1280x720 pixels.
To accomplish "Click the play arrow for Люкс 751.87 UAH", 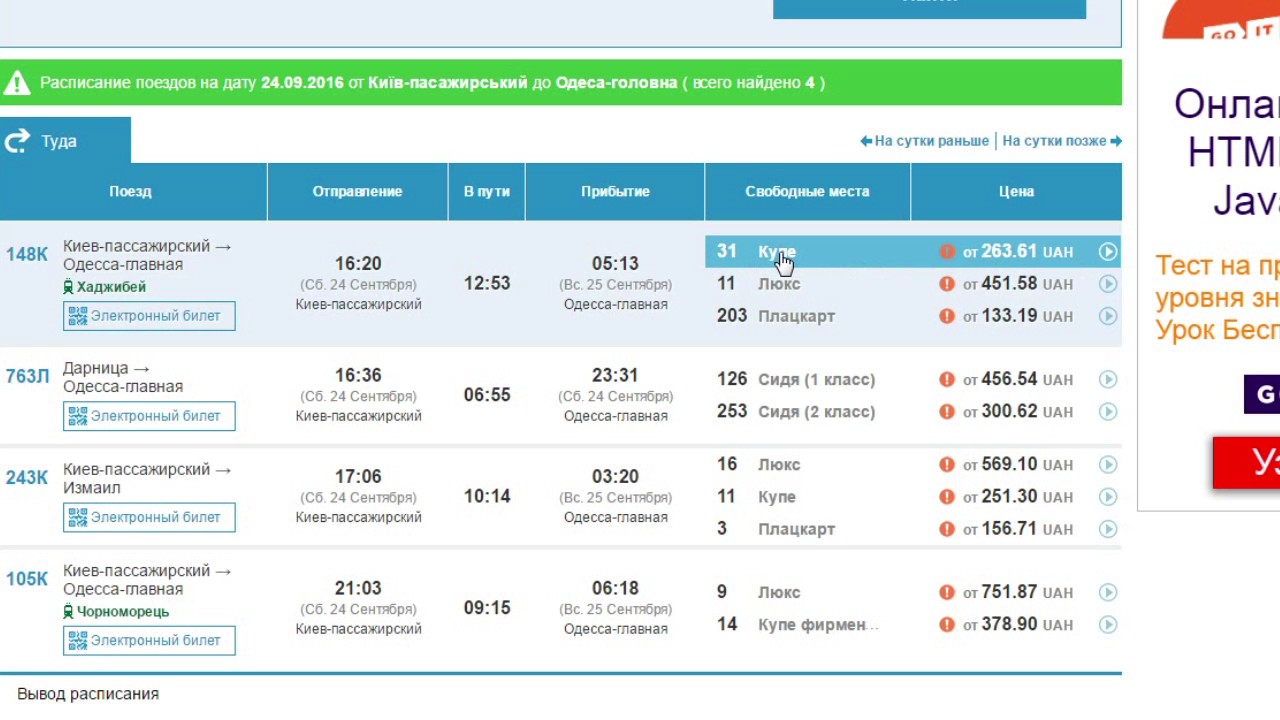I will pos(1108,592).
